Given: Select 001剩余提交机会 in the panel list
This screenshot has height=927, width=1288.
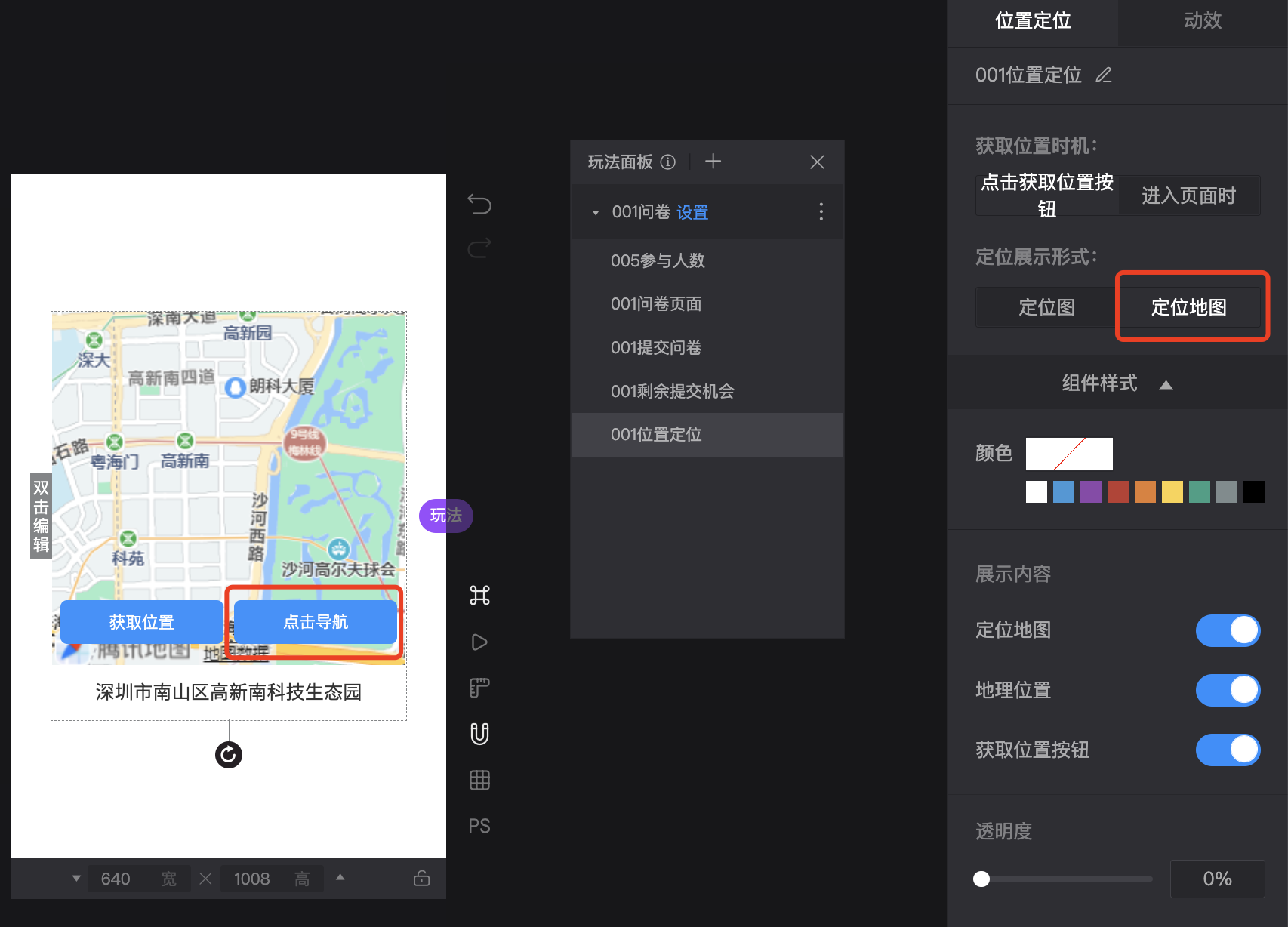Looking at the screenshot, I should coord(707,391).
